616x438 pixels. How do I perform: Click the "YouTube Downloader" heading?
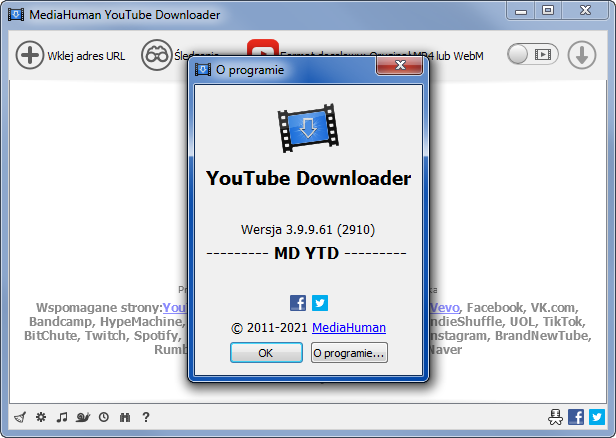pos(308,178)
